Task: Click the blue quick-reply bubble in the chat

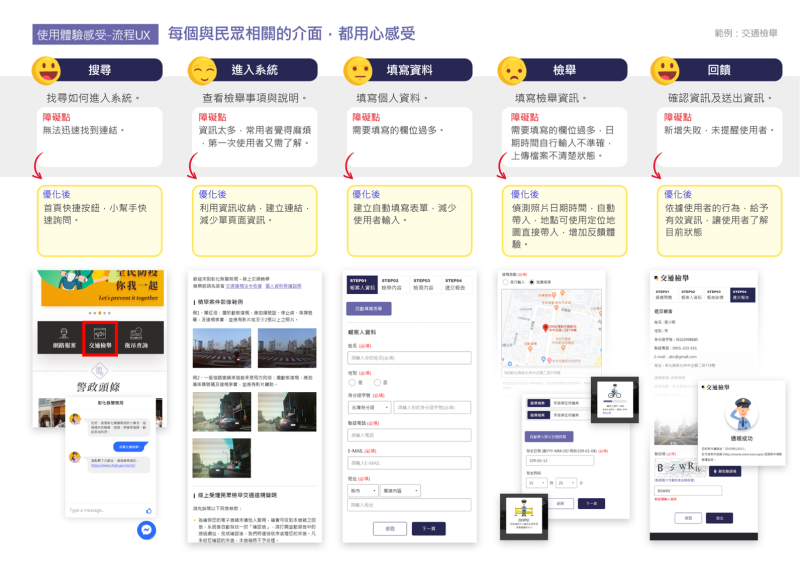Action: coord(130,447)
